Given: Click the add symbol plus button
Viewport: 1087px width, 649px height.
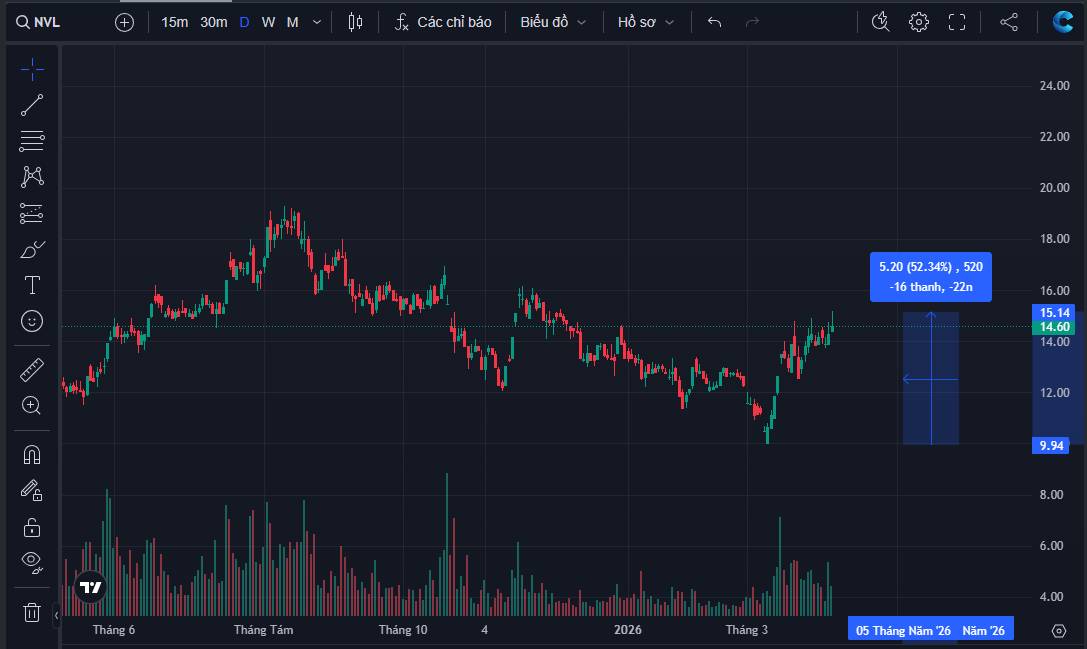Looking at the screenshot, I should pos(124,22).
